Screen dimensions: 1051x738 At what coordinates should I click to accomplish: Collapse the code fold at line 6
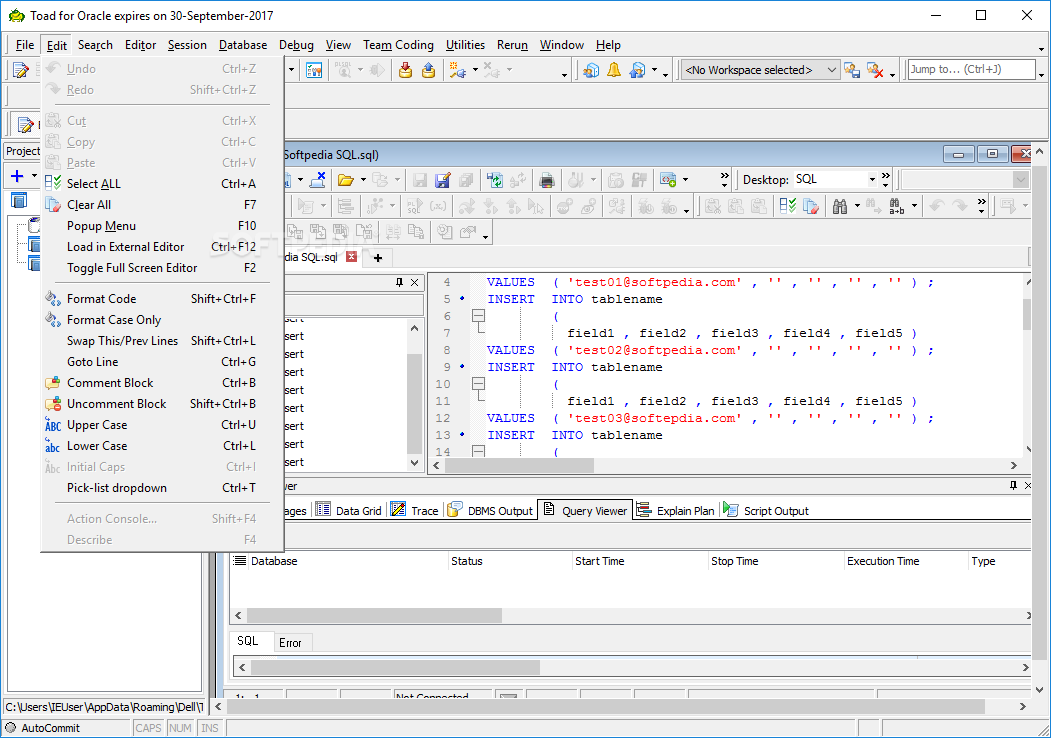[478, 316]
